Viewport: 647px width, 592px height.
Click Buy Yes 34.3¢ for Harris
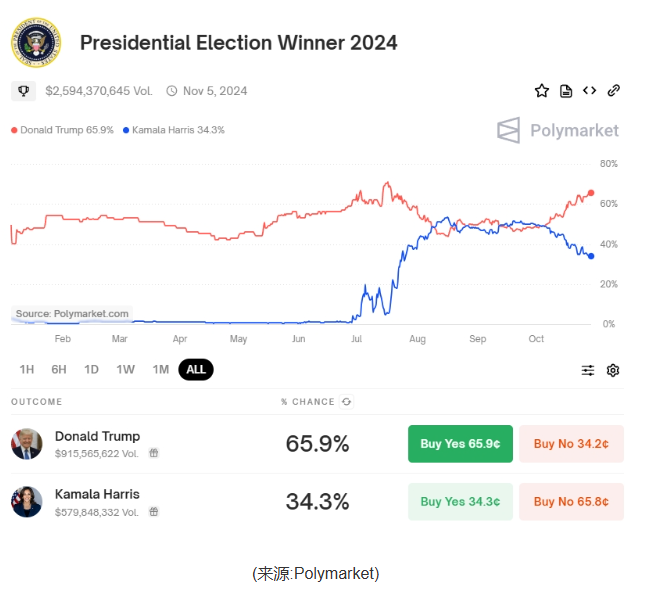pyautogui.click(x=460, y=502)
